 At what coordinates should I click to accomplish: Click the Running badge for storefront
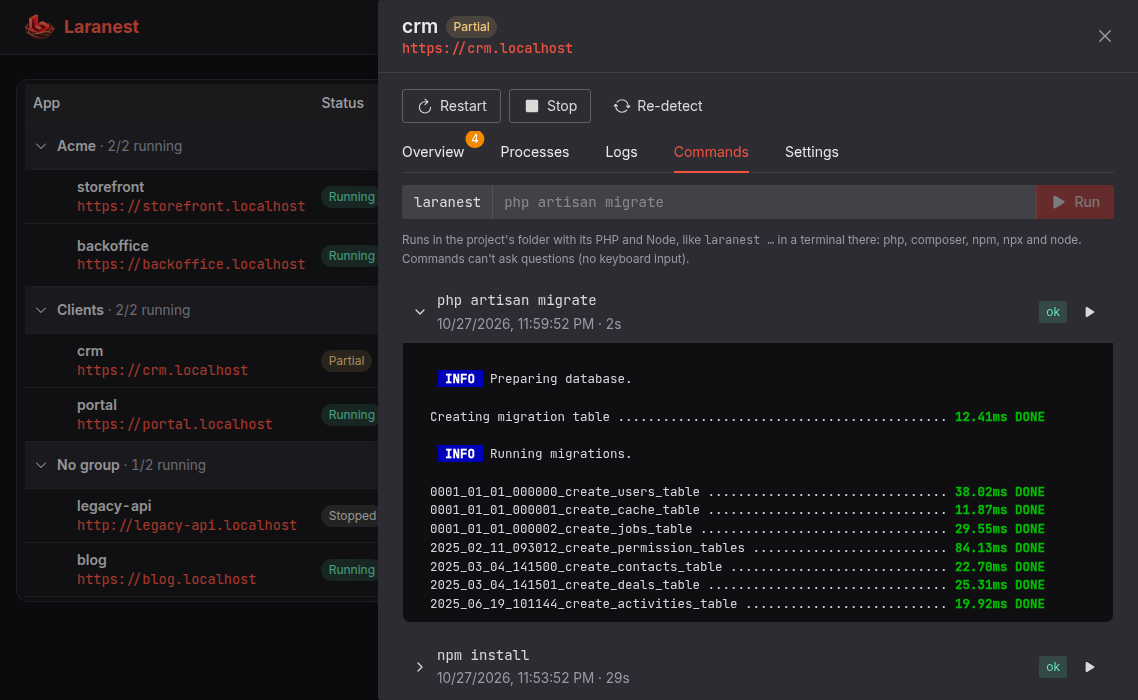[x=351, y=197]
